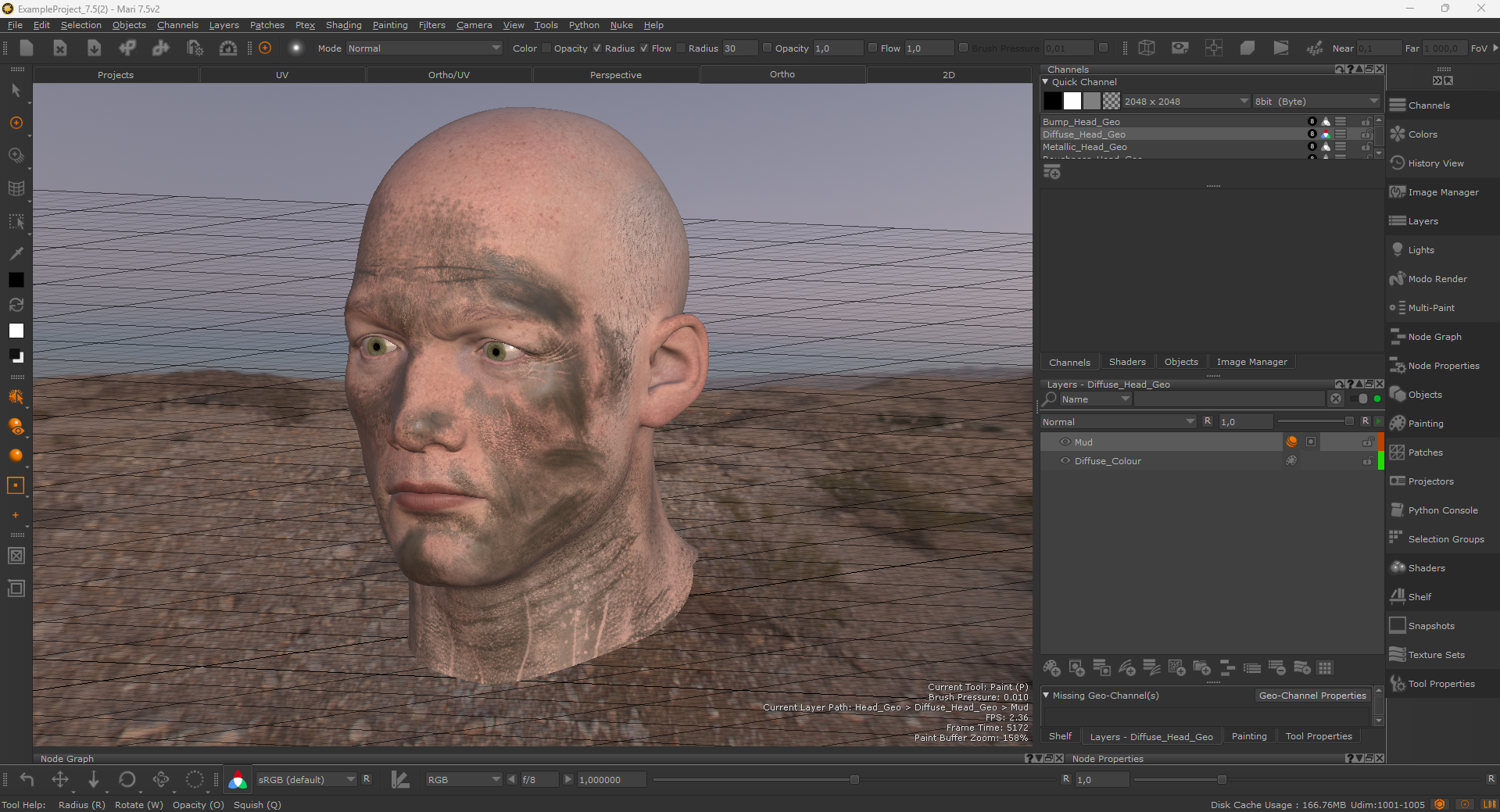
Task: Open the Painting menu
Action: click(x=389, y=25)
